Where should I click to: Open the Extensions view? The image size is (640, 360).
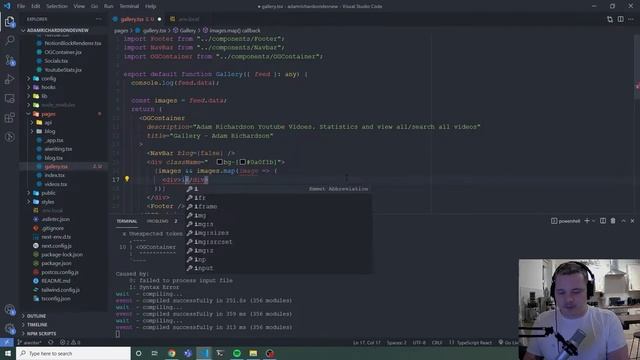[x=9, y=118]
